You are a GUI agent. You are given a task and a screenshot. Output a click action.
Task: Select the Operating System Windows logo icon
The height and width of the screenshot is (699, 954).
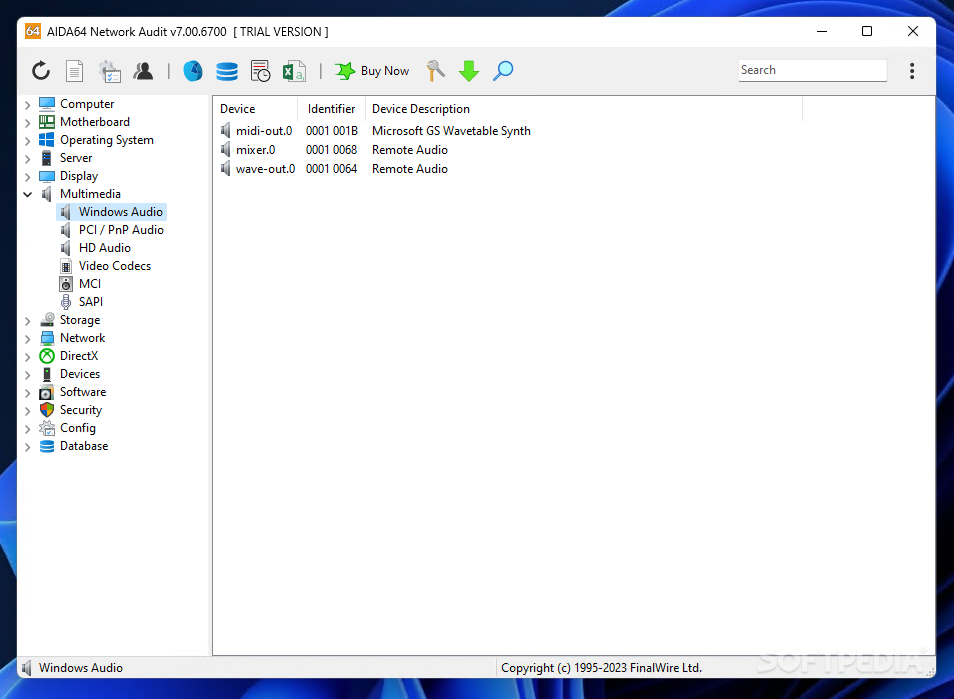pos(47,140)
